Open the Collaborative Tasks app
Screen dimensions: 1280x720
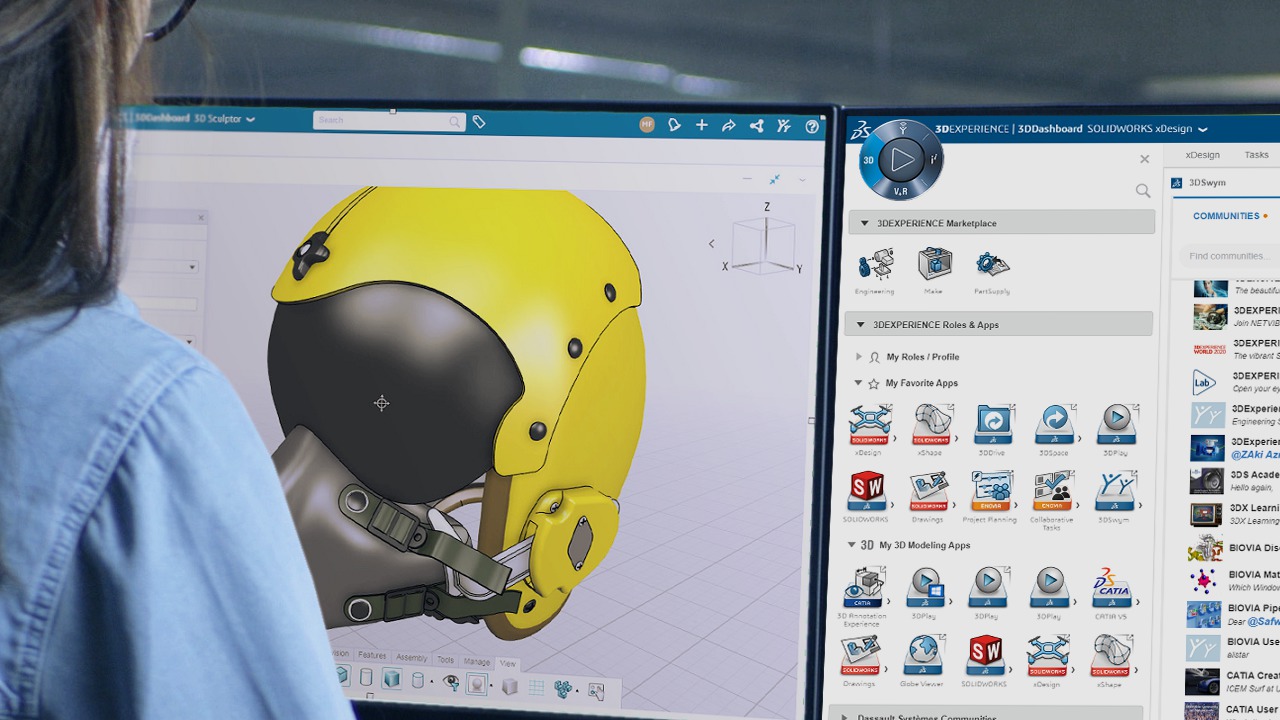[x=1055, y=492]
